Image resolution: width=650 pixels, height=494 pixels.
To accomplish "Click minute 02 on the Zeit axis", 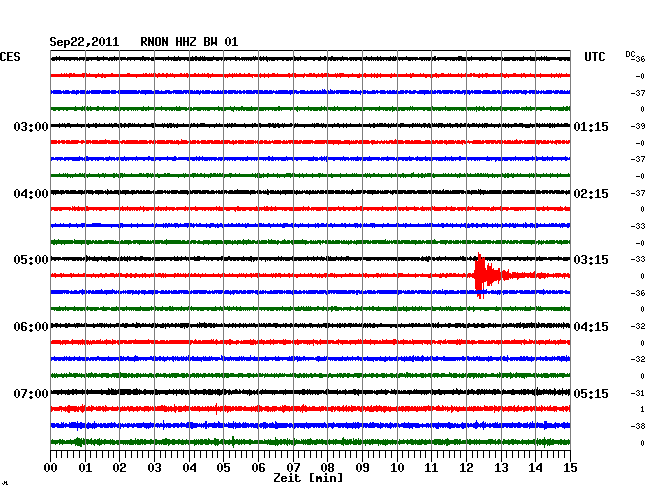I will [x=119, y=467].
